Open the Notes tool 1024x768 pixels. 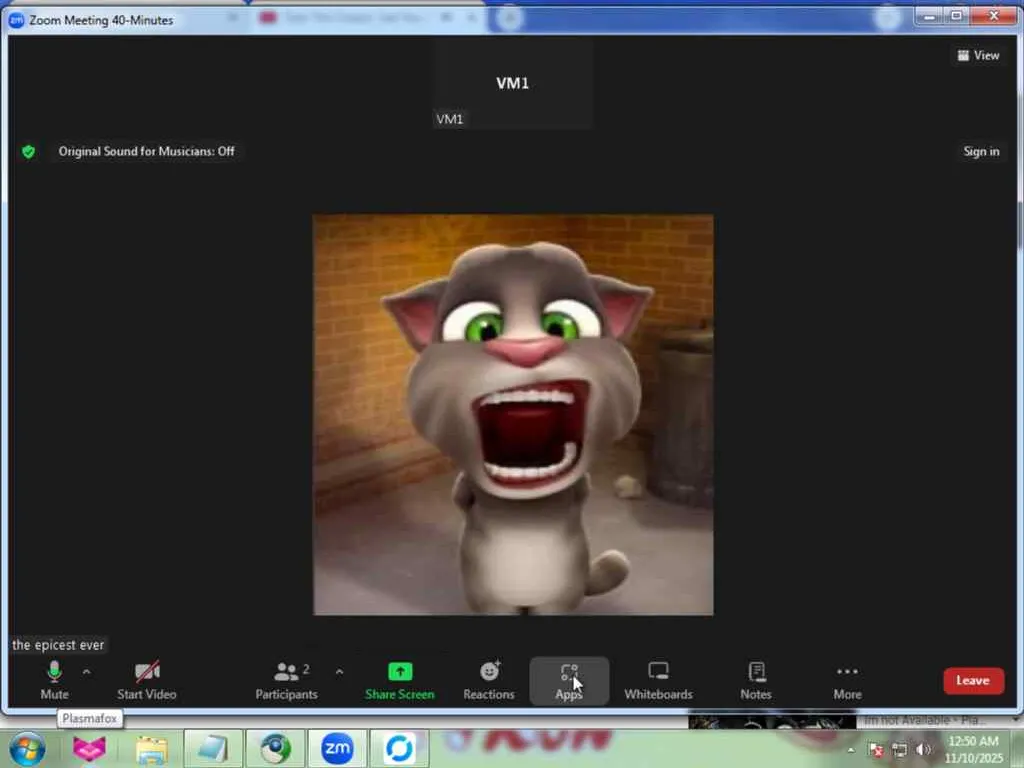(756, 680)
